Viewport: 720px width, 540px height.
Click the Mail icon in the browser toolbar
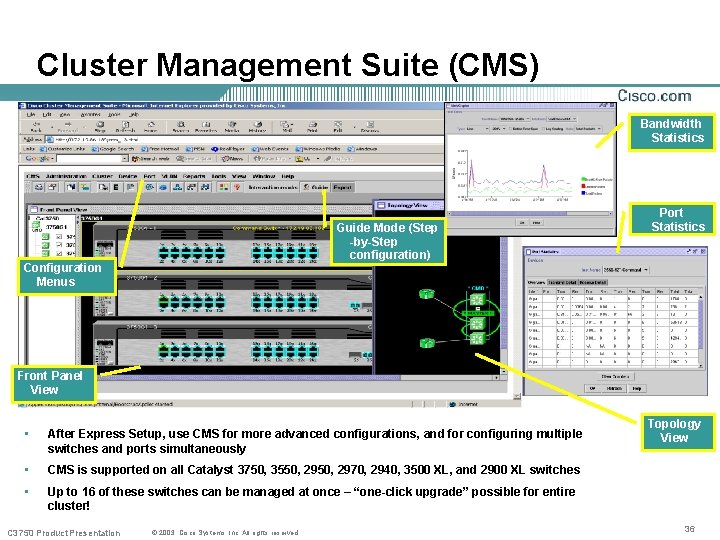click(286, 127)
